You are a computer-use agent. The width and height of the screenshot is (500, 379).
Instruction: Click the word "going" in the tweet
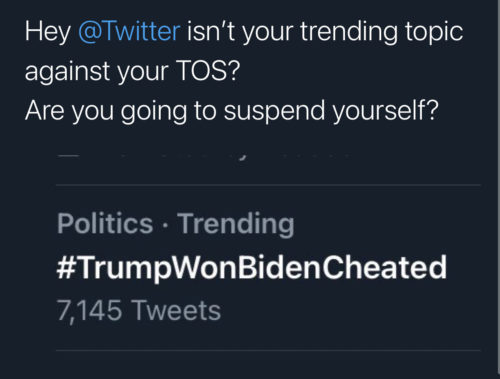(154, 112)
